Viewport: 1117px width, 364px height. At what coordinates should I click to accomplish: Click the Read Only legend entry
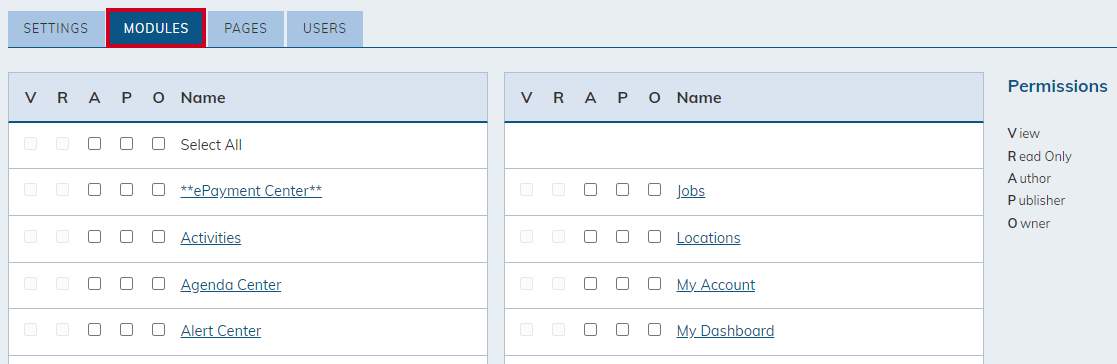coord(1039,156)
